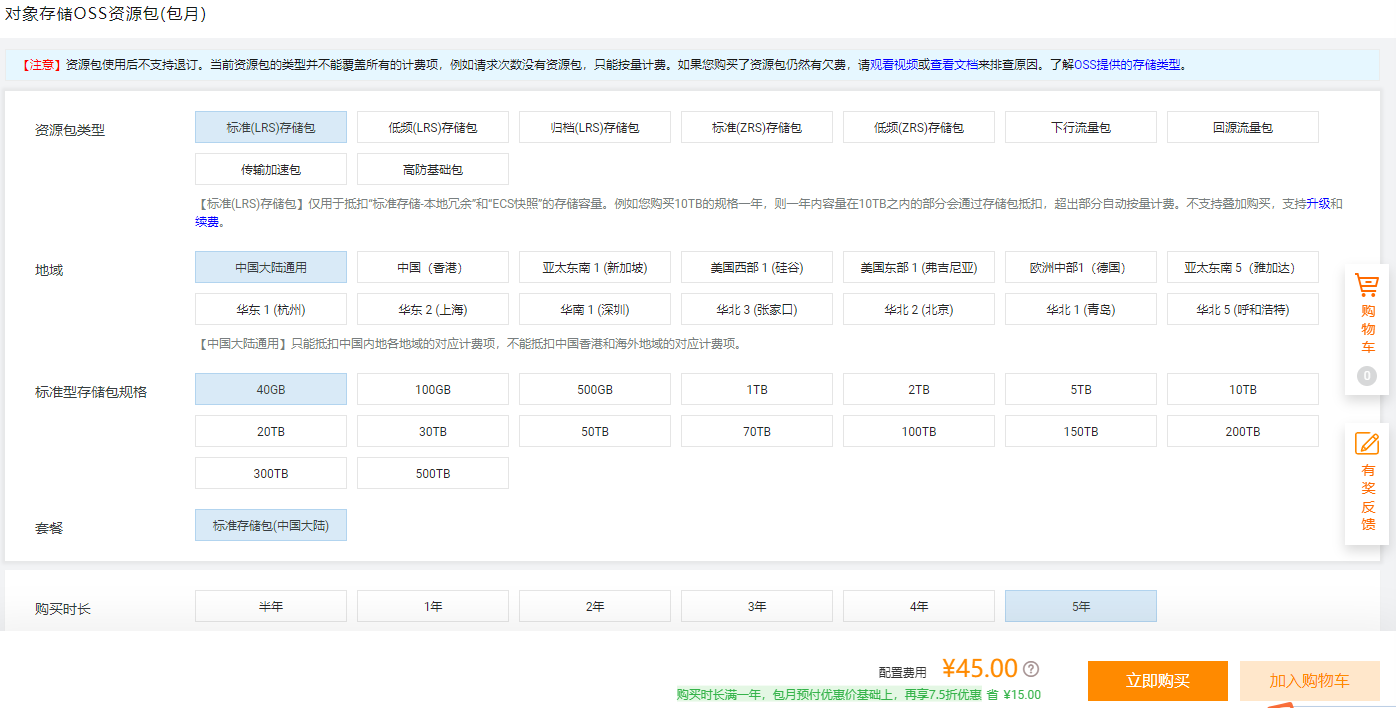Select the 归档(LRS)存储包 package type
The height and width of the screenshot is (708, 1396).
[594, 127]
